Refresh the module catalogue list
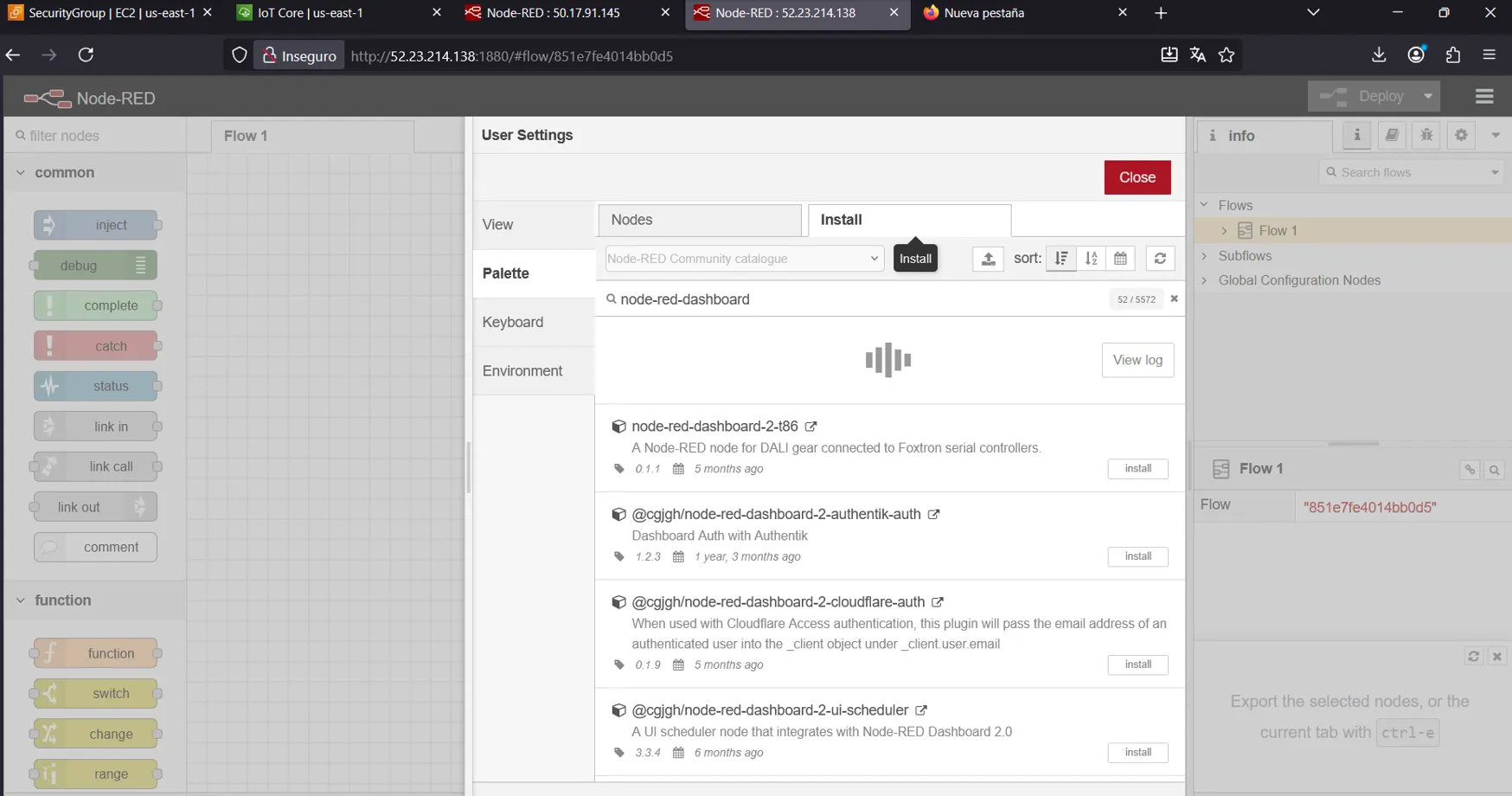1512x796 pixels. pyautogui.click(x=1160, y=259)
